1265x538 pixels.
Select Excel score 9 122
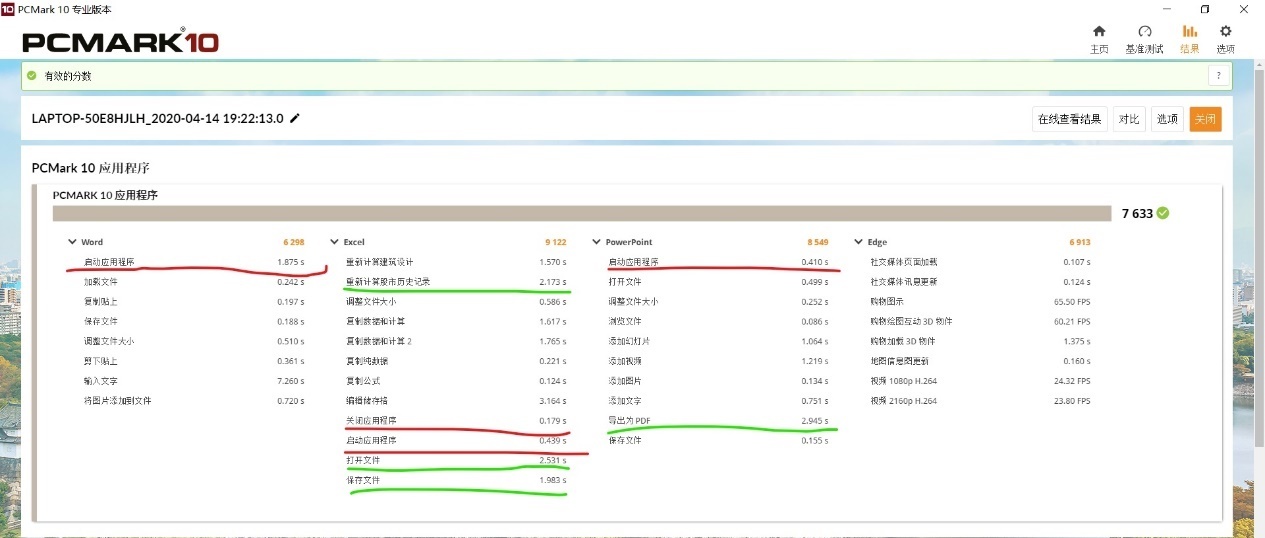tap(555, 242)
